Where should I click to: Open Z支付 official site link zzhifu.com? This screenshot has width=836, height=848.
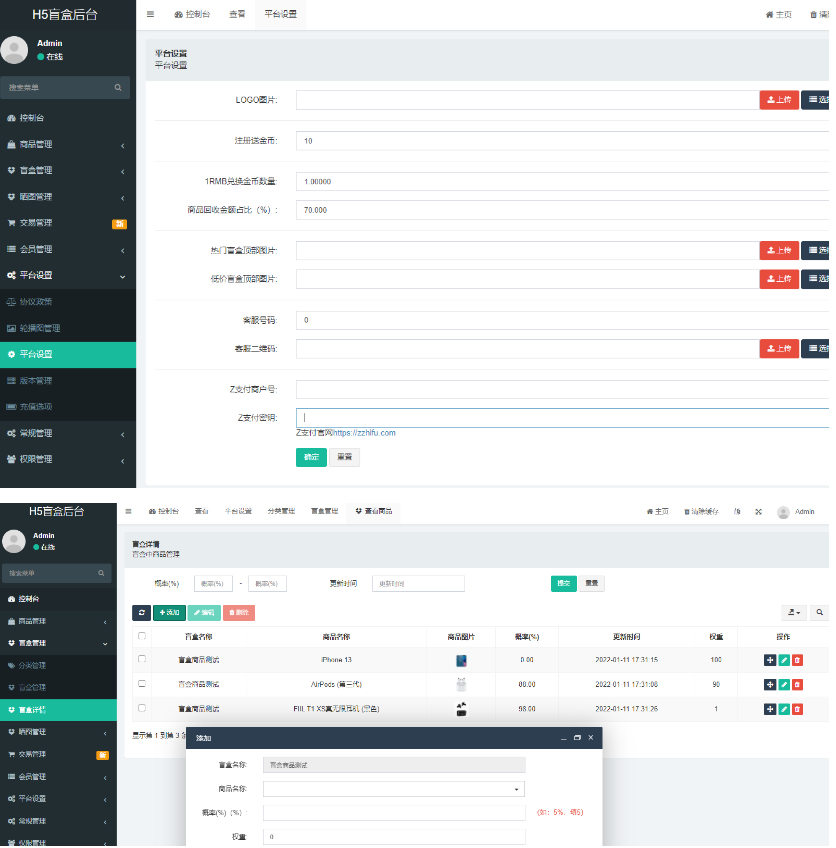click(x=364, y=433)
